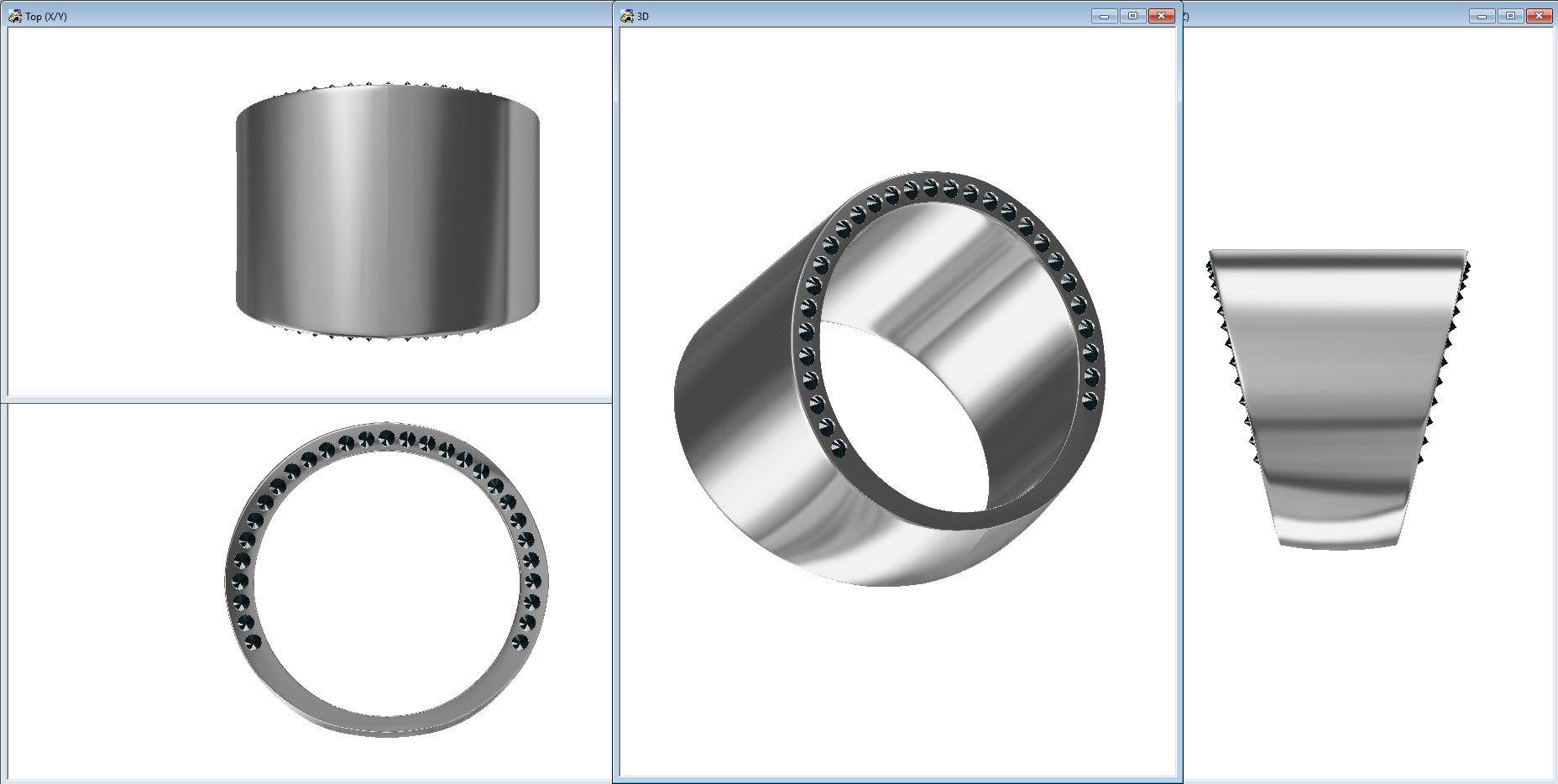Click the Top (X/Y) window icon
This screenshot has height=784, width=1558.
point(15,16)
